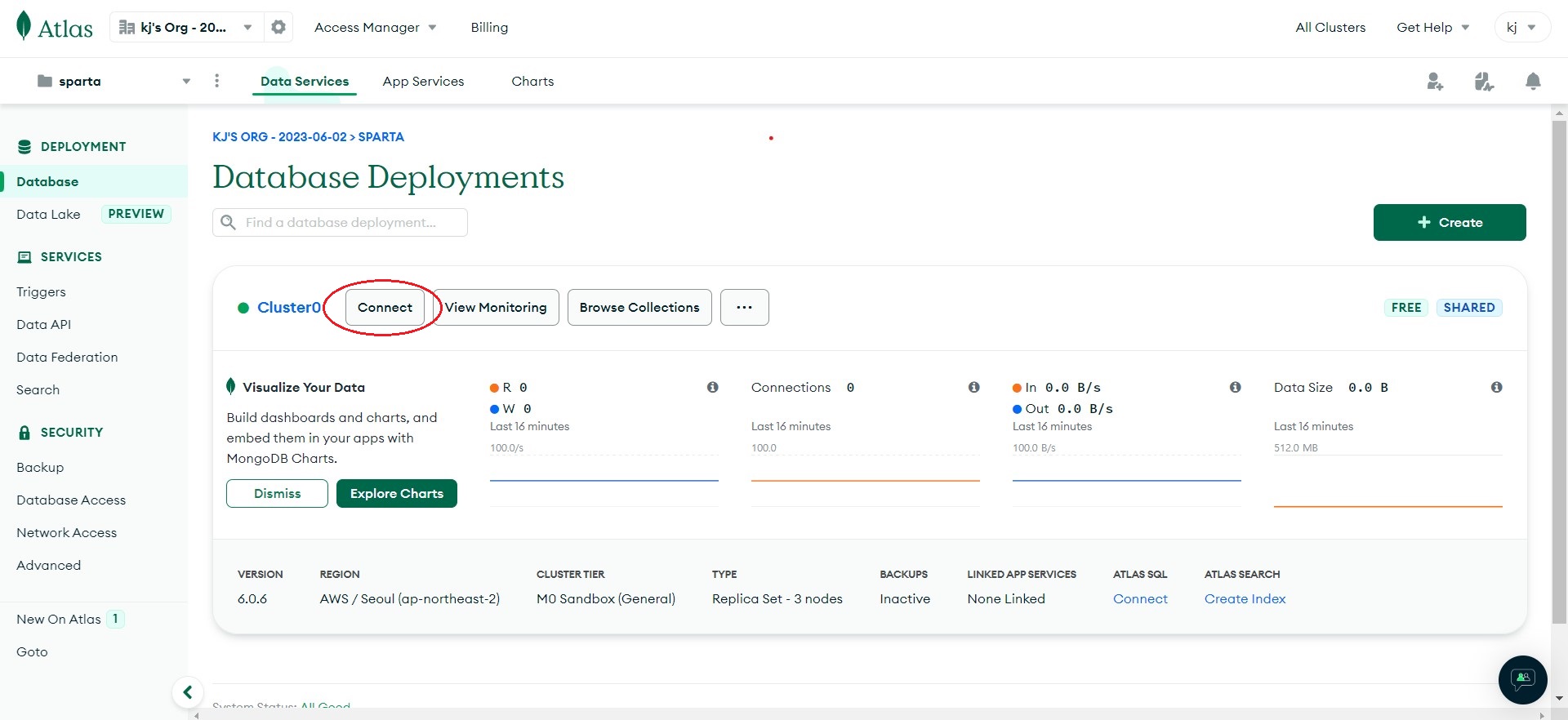Open Cluster0 cluster name link
This screenshot has height=720, width=1568.
(x=289, y=307)
